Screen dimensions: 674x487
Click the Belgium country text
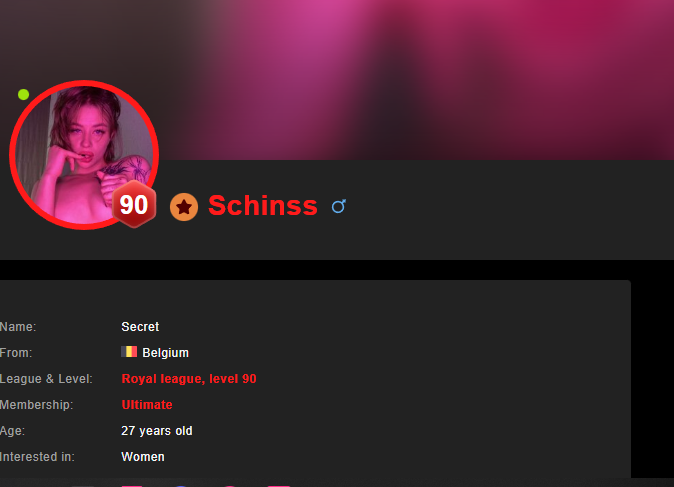coord(165,352)
